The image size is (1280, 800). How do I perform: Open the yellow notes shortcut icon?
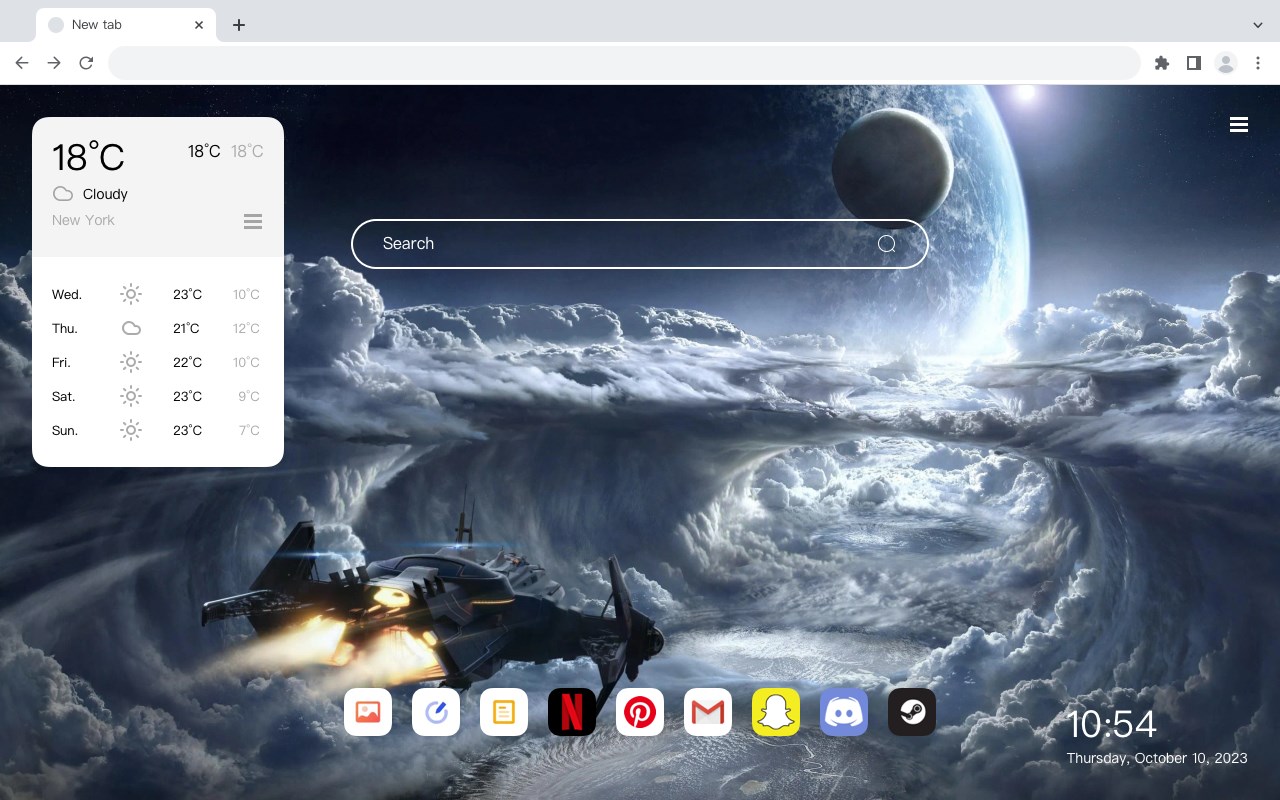(x=504, y=712)
